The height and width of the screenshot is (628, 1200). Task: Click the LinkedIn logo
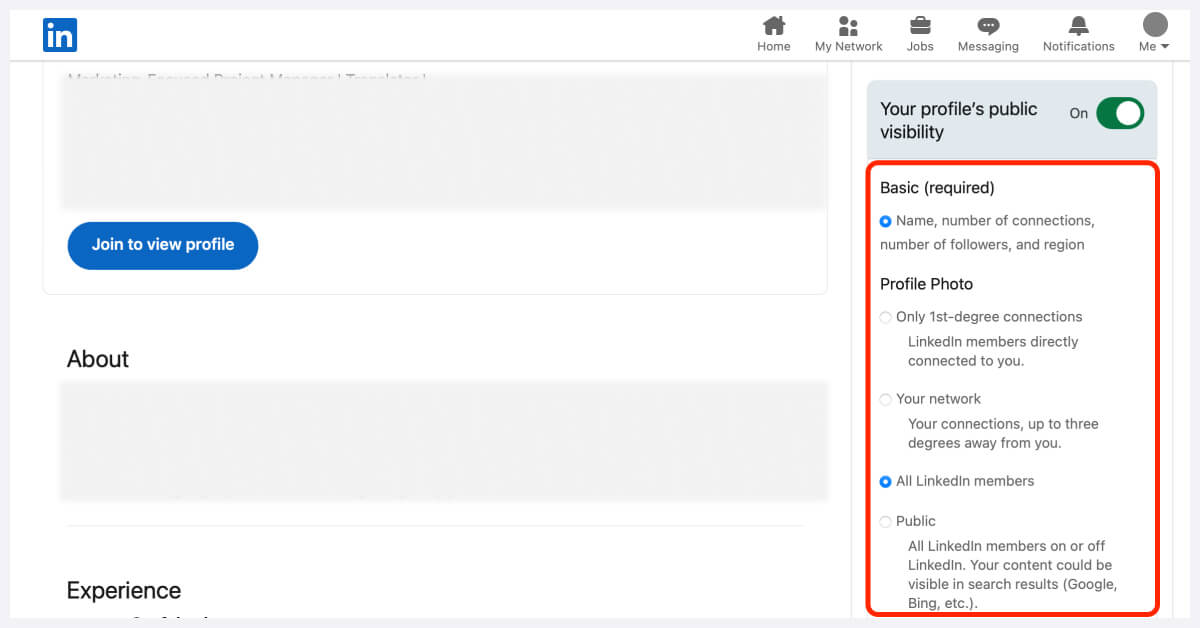pos(59,34)
